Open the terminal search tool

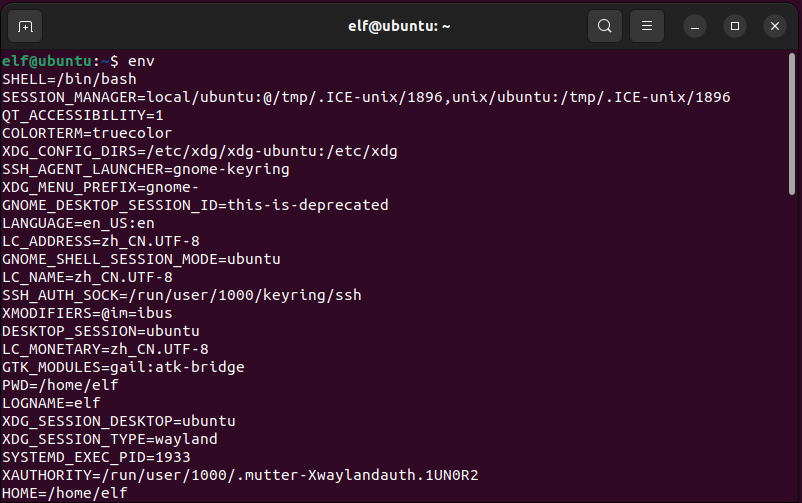[604, 26]
